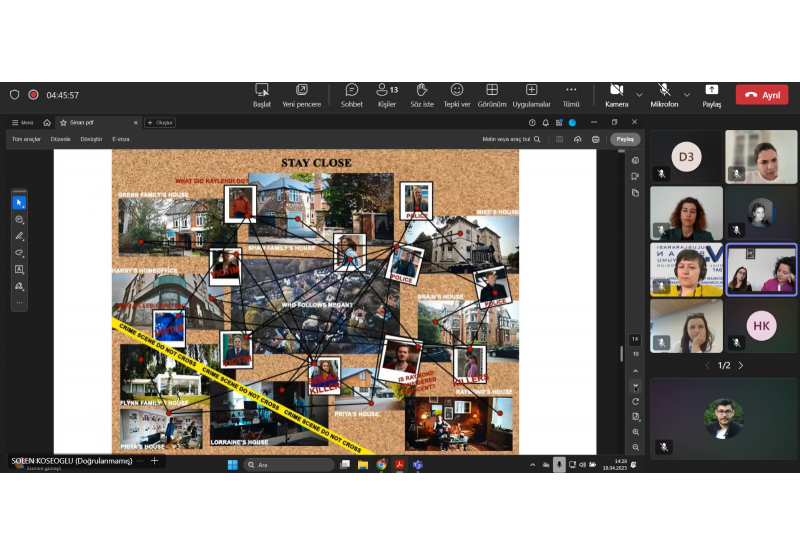
Task: Select the comment tool in left toolbar
Action: (x=19, y=219)
